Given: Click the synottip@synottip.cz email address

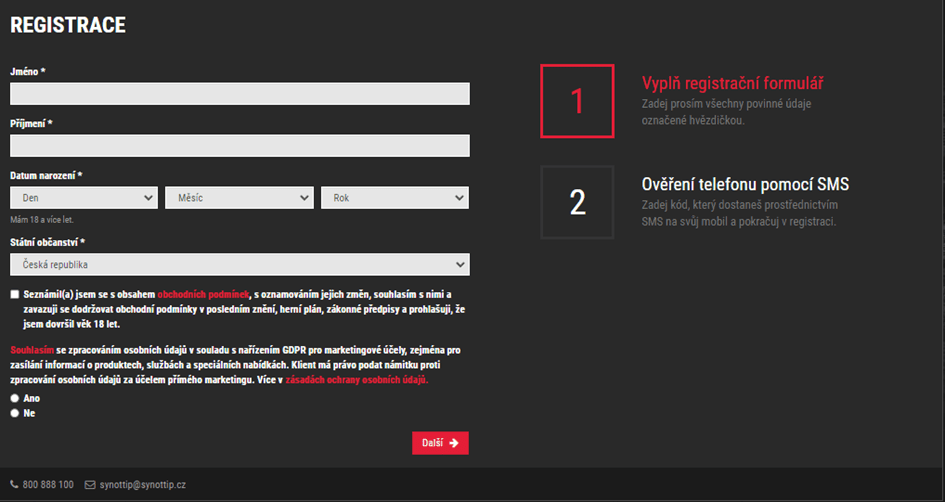Looking at the screenshot, I should point(143,485).
